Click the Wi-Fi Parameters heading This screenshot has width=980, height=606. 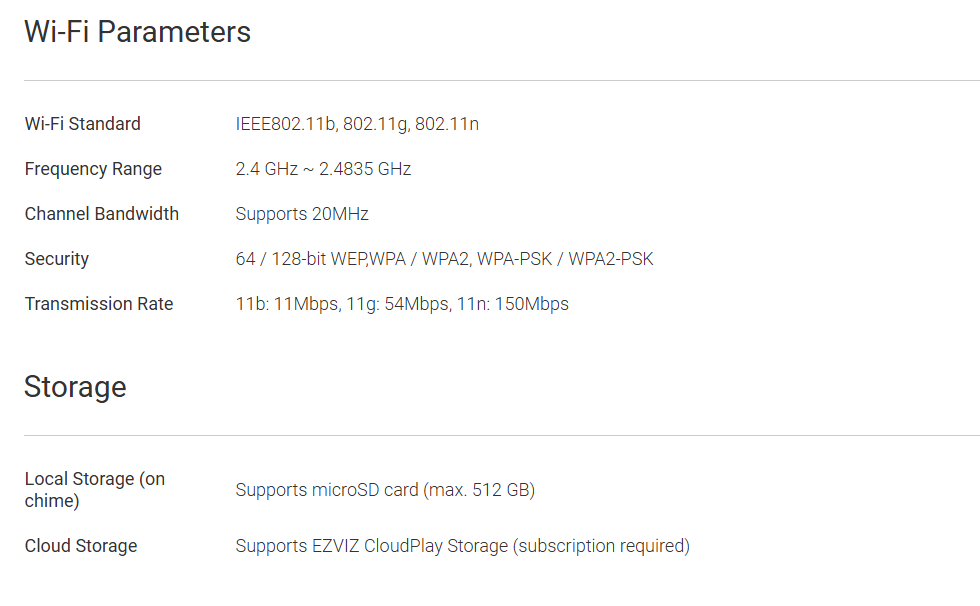coord(137,32)
